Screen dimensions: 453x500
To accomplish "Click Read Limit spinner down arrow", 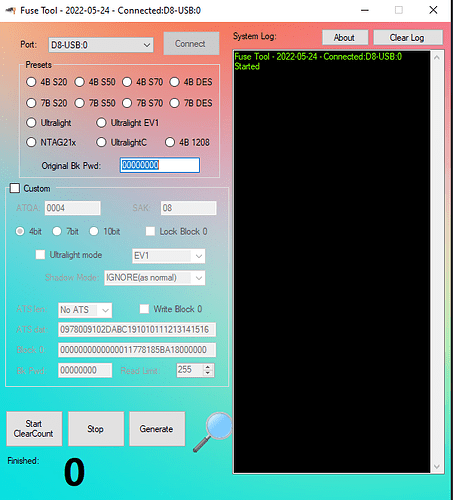I will [208, 373].
